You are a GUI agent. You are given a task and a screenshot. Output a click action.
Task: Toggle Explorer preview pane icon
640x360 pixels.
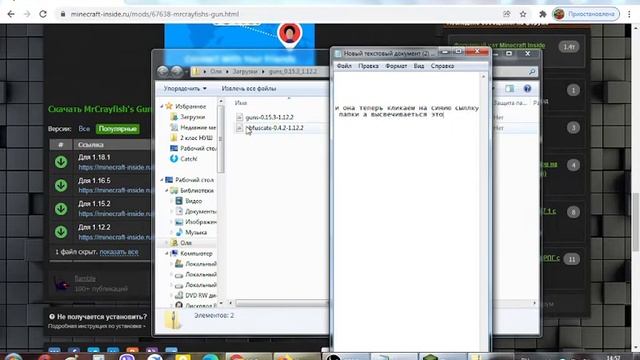[x=509, y=89]
